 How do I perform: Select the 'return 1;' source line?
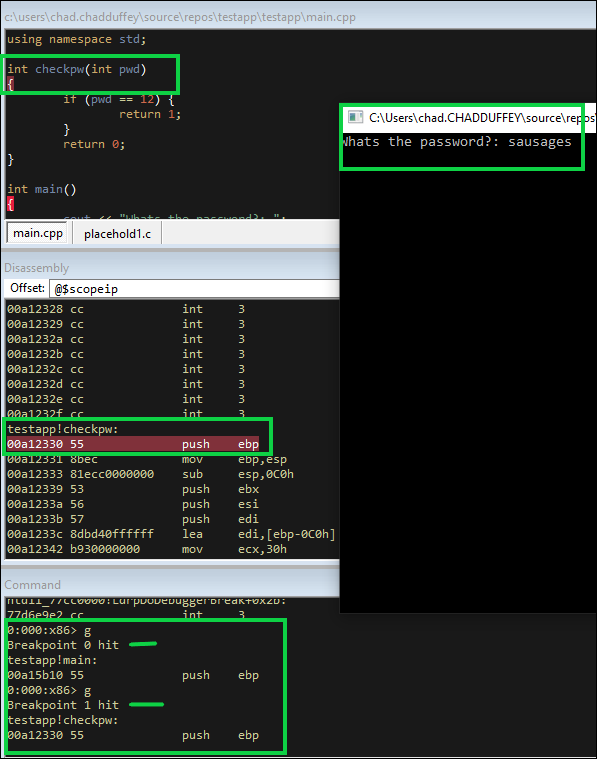150,114
